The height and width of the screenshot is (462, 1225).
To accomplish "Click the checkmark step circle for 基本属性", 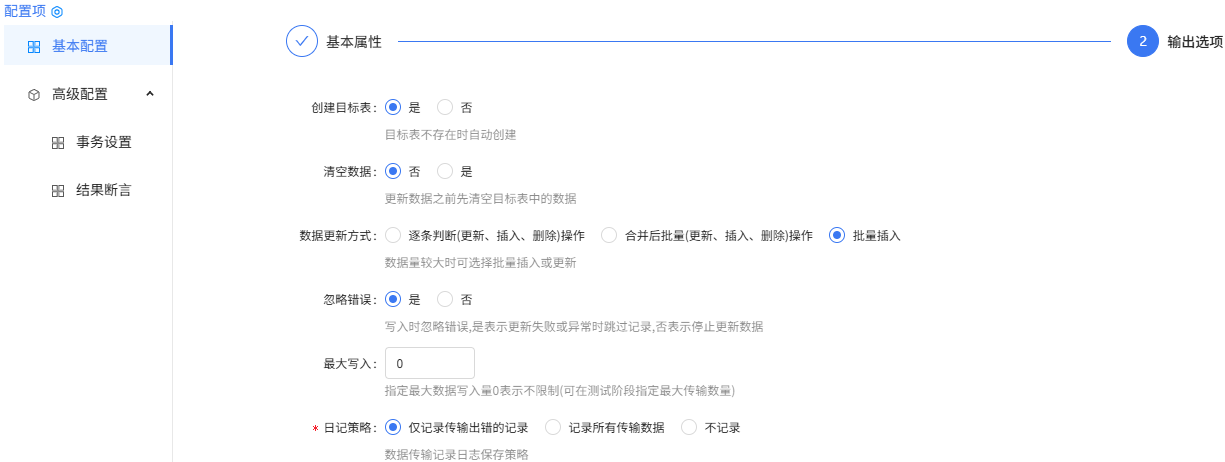I will 301,41.
